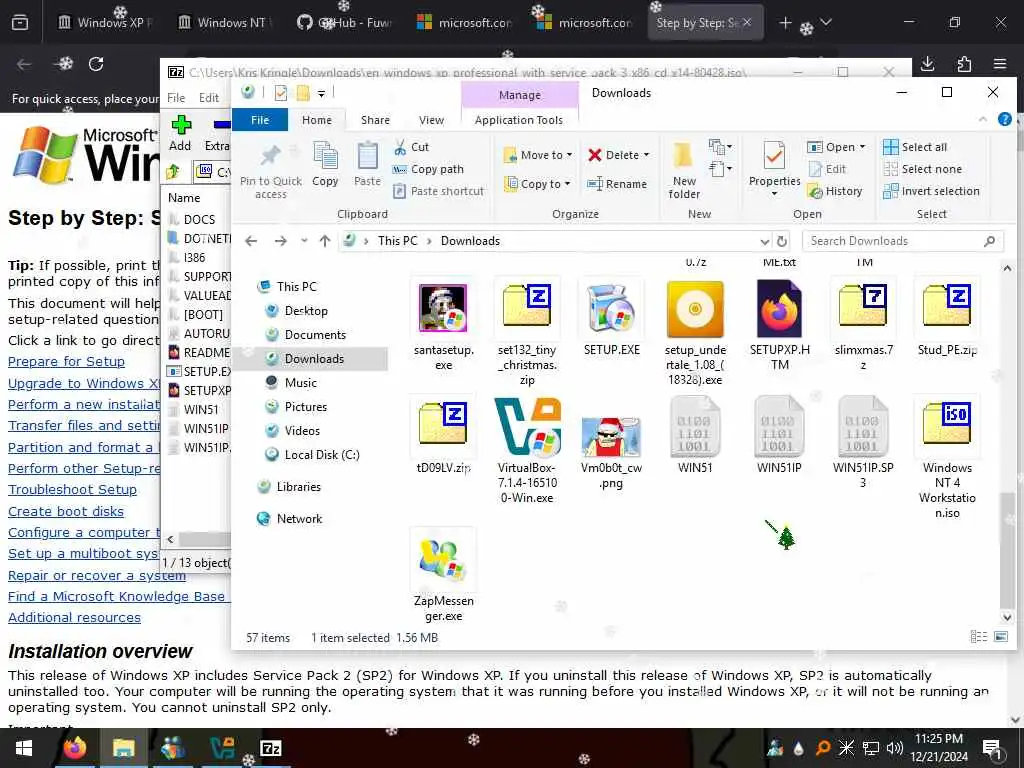The height and width of the screenshot is (768, 1024).
Task: Expand the address bar history dropdown
Action: click(764, 241)
